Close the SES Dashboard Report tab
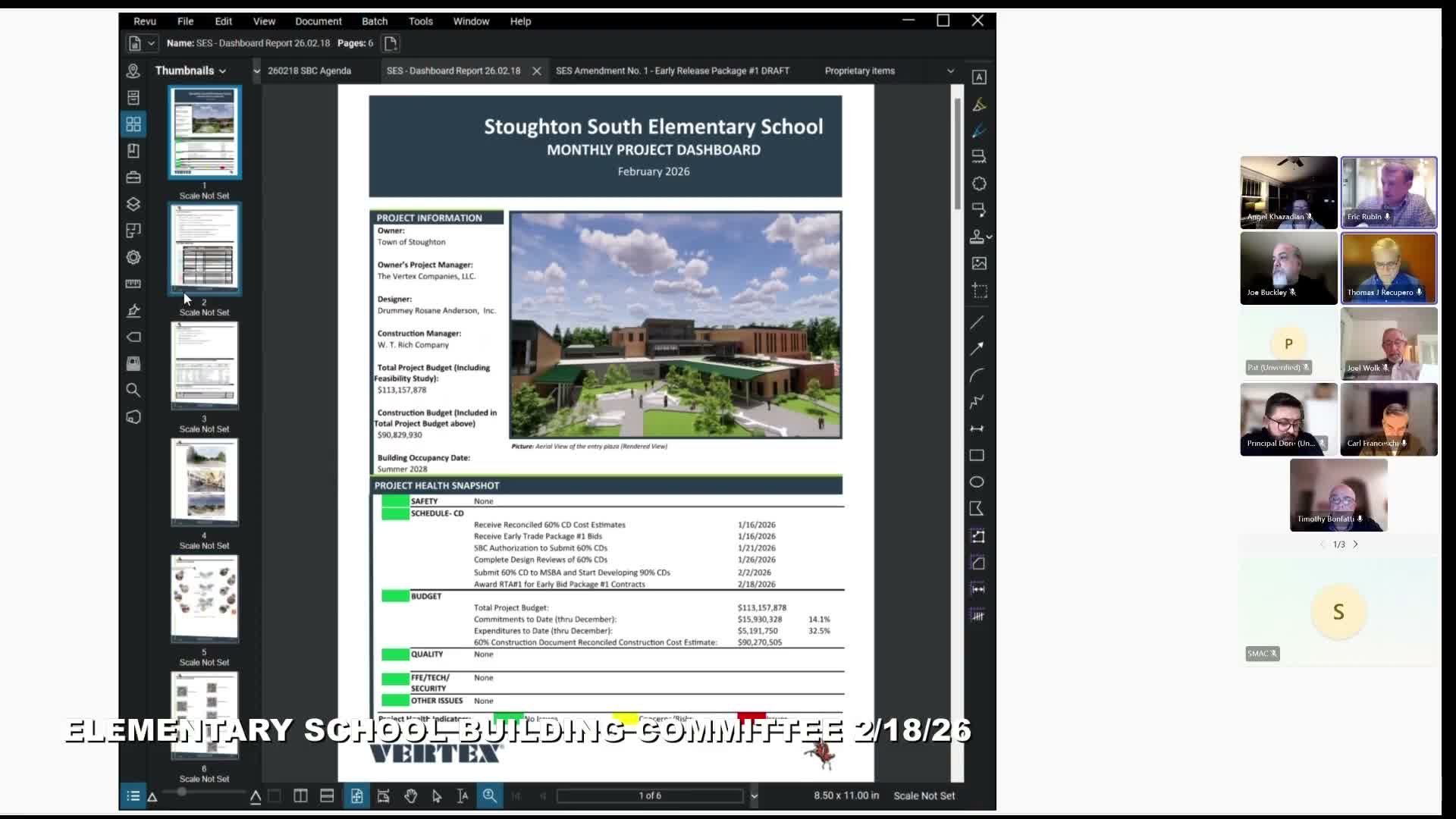 (x=537, y=71)
